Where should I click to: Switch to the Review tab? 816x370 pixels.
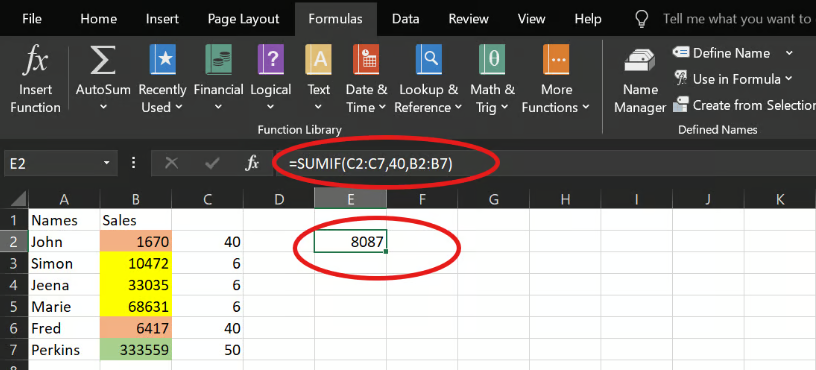pyautogui.click(x=468, y=19)
